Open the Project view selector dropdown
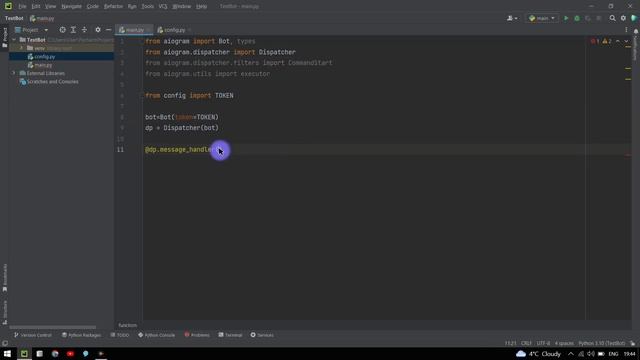 coord(31,30)
